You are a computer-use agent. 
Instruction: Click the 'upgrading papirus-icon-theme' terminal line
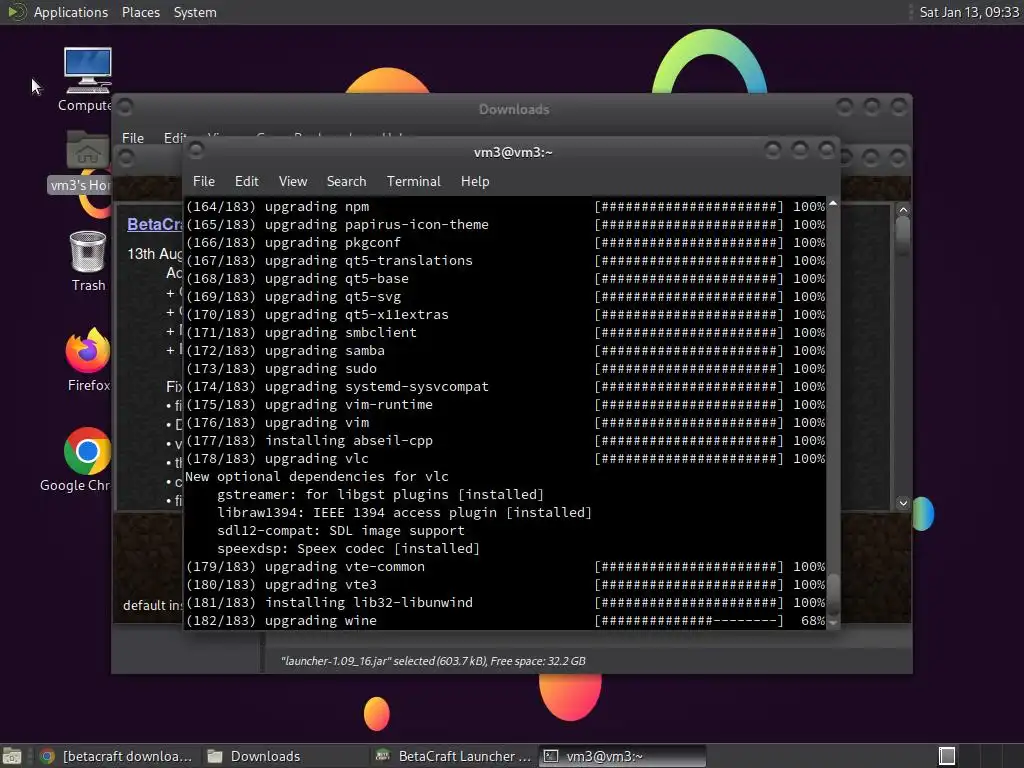[x=505, y=225]
